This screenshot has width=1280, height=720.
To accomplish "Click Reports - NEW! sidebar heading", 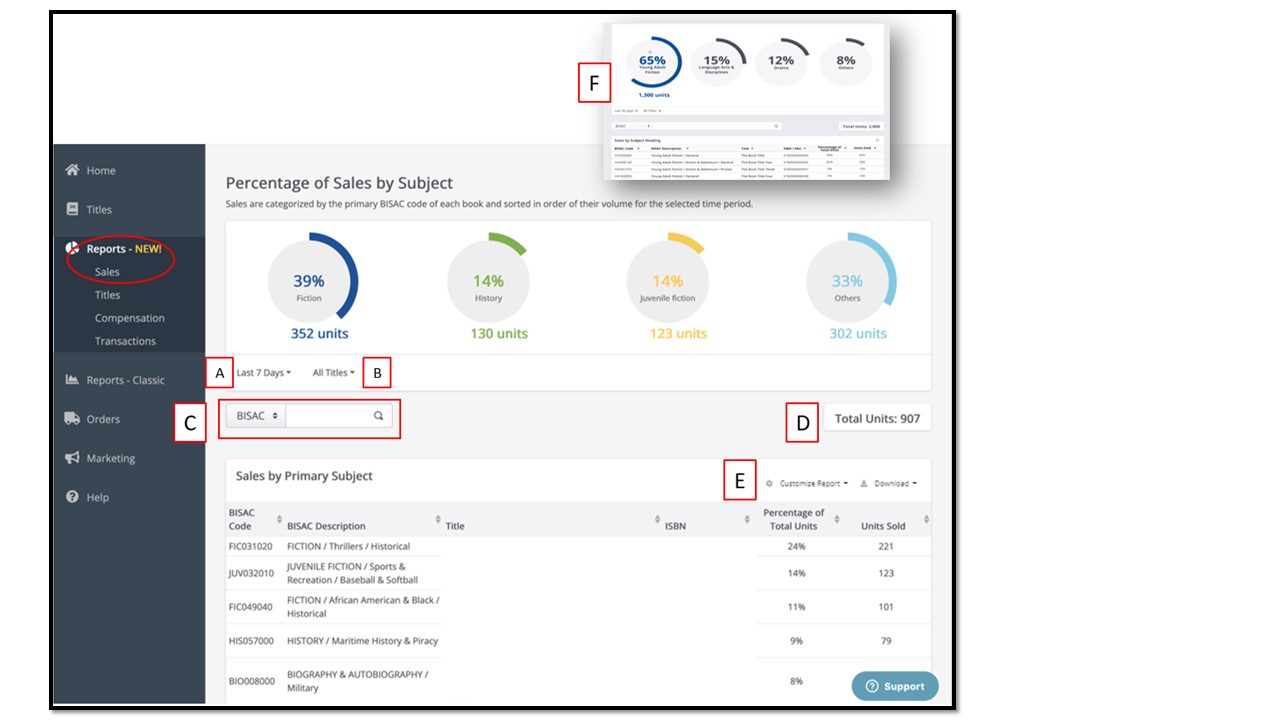I will [x=123, y=249].
